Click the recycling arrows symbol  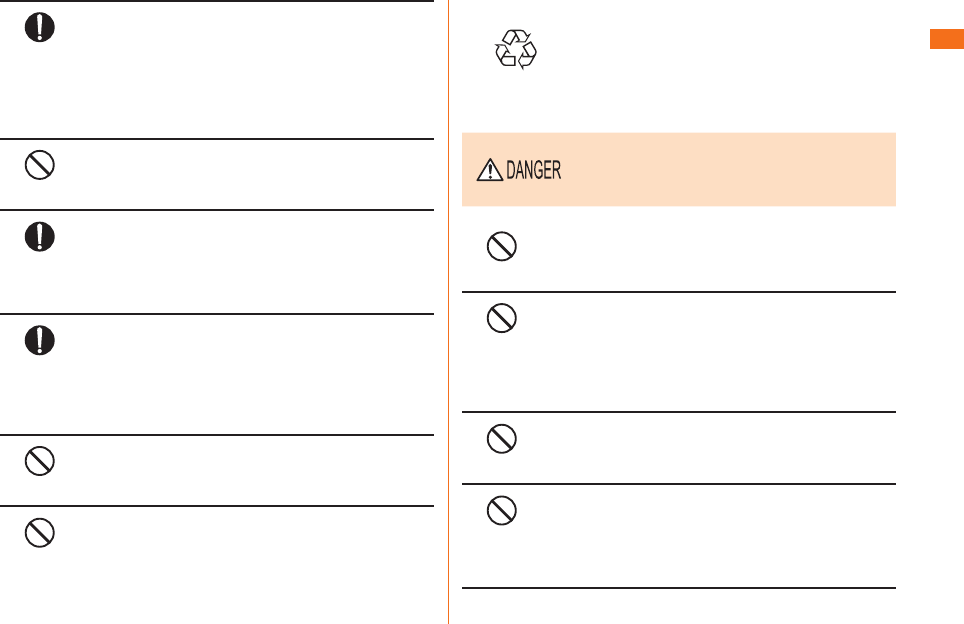516,49
